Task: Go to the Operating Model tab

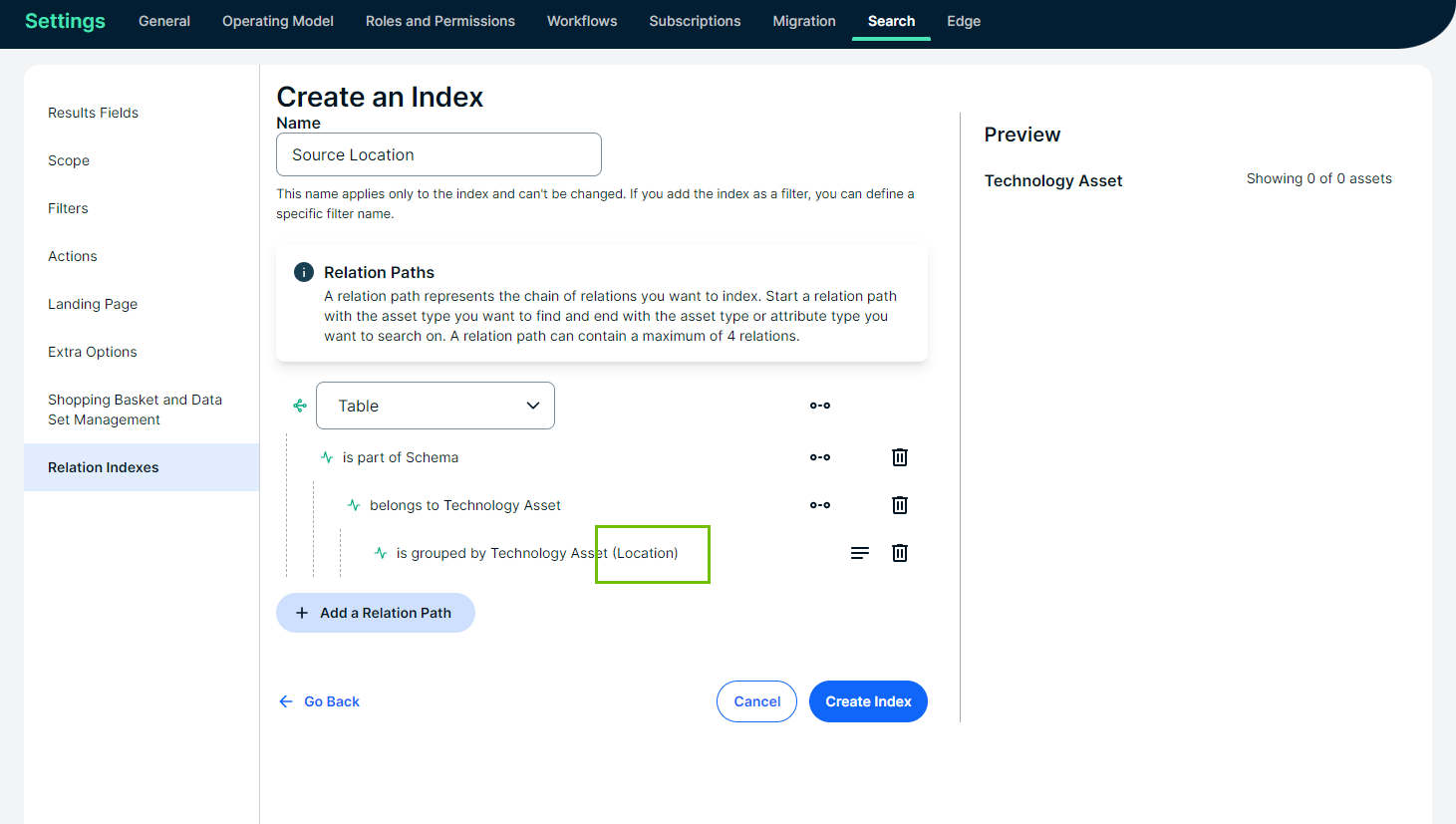Action: click(x=277, y=21)
